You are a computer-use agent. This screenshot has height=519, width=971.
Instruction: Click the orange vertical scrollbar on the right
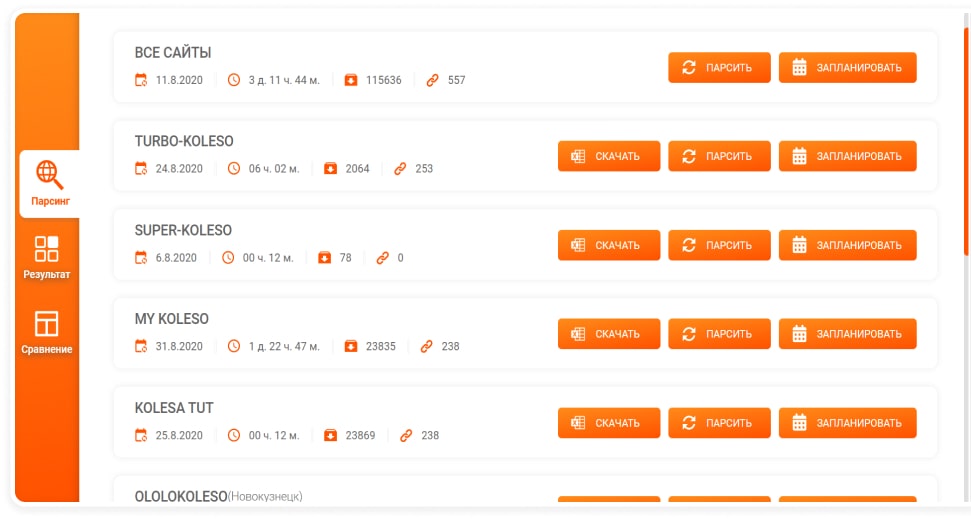tap(967, 139)
